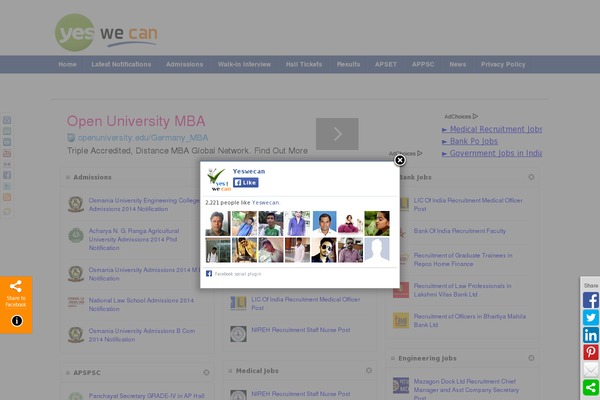
Task: Share page by email envelope icon
Action: coord(591,370)
